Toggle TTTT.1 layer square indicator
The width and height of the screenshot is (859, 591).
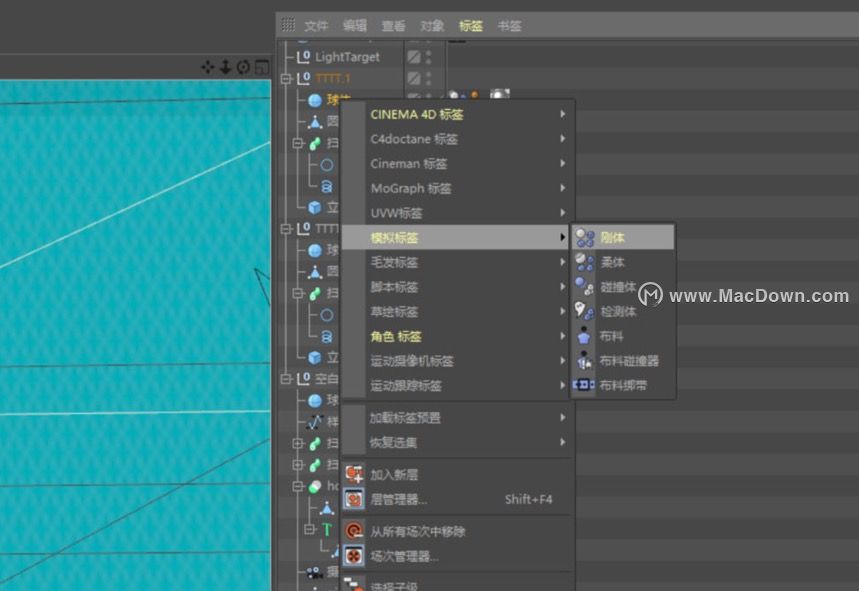pyautogui.click(x=414, y=78)
